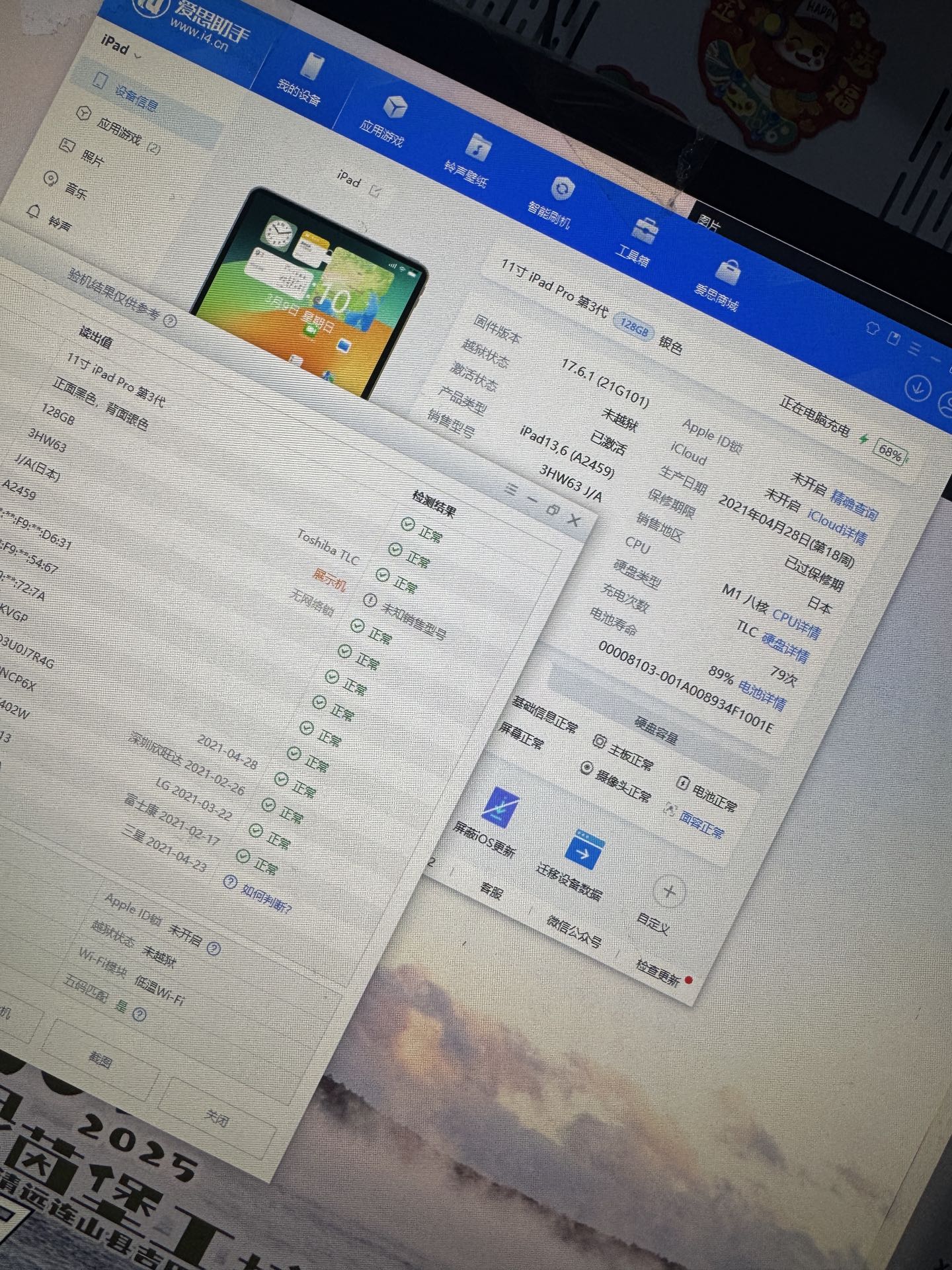952x1270 pixels.
Task: Click help icon next to Apple ID锁 未开启
Action: [214, 949]
